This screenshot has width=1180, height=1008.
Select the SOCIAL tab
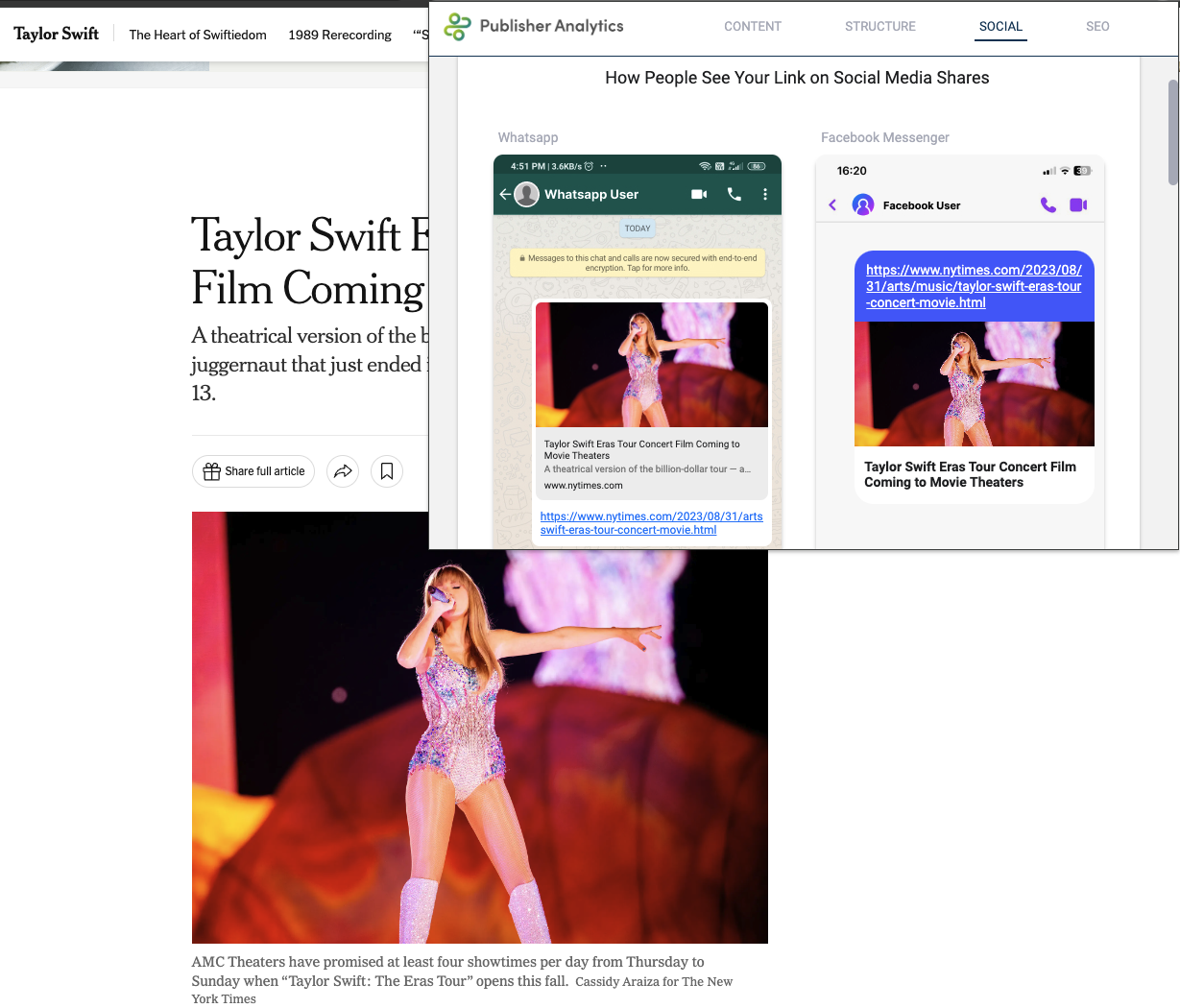1000,27
